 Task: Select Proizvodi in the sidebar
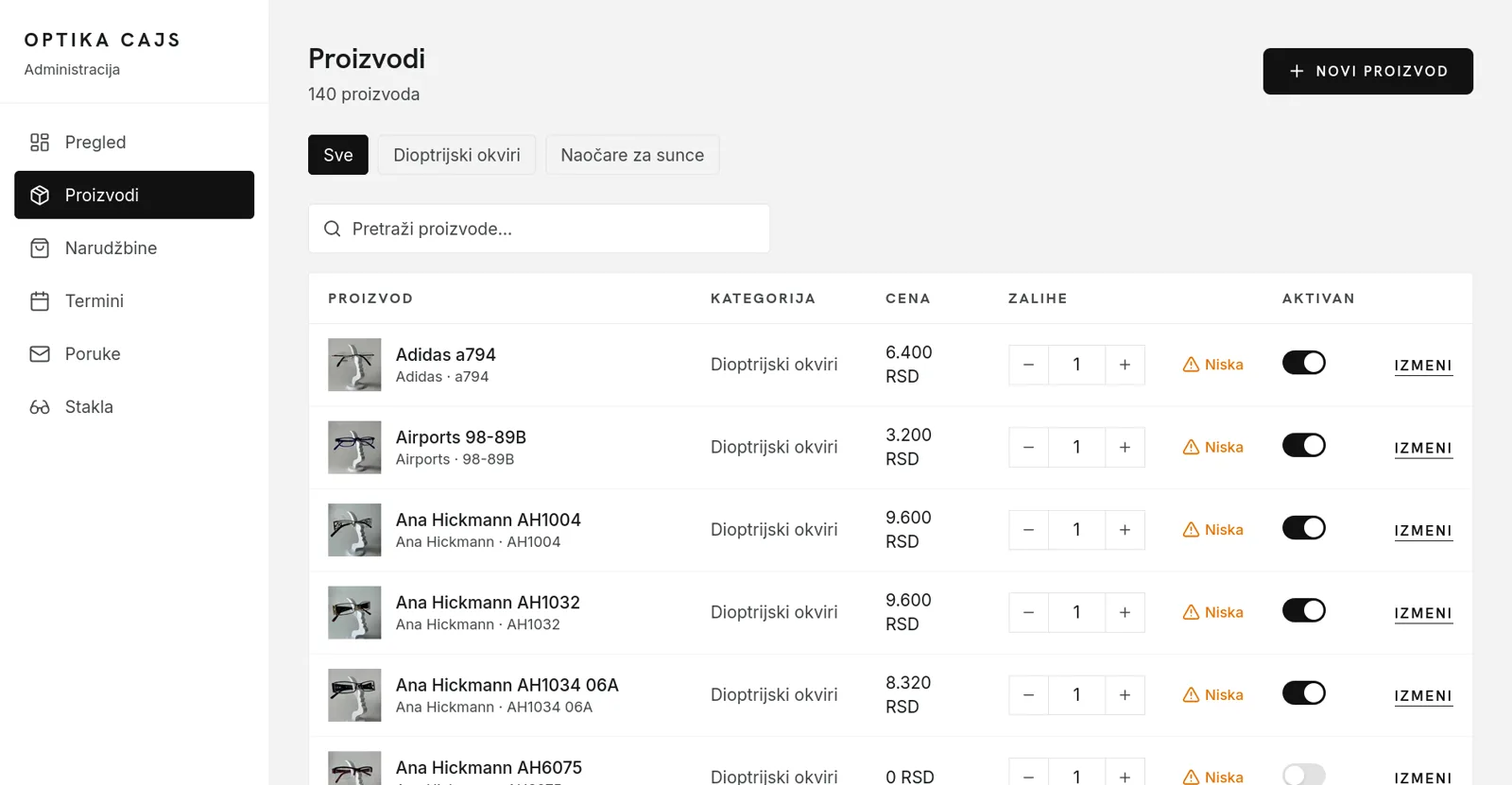click(x=134, y=196)
